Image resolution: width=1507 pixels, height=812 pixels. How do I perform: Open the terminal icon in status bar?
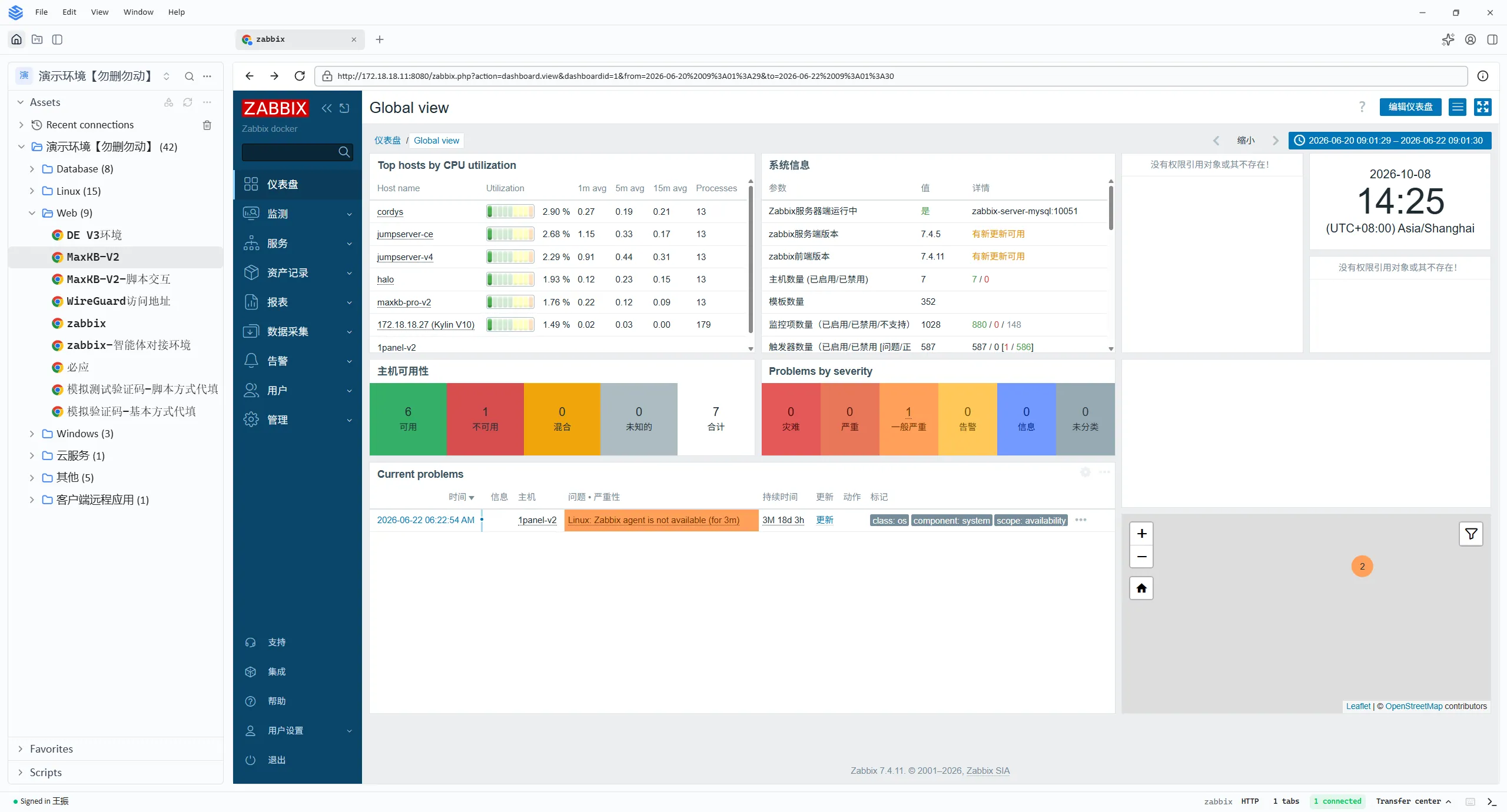click(1492, 801)
